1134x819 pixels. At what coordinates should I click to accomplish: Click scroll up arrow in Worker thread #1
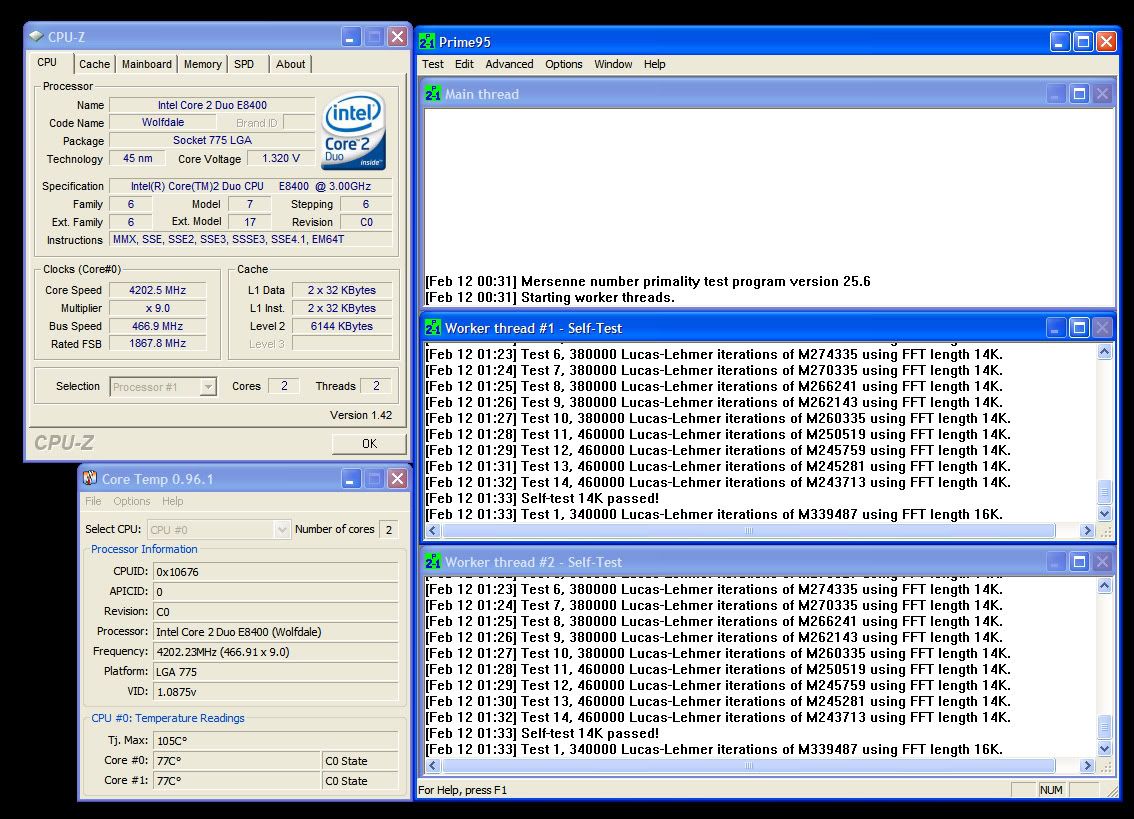[1104, 352]
